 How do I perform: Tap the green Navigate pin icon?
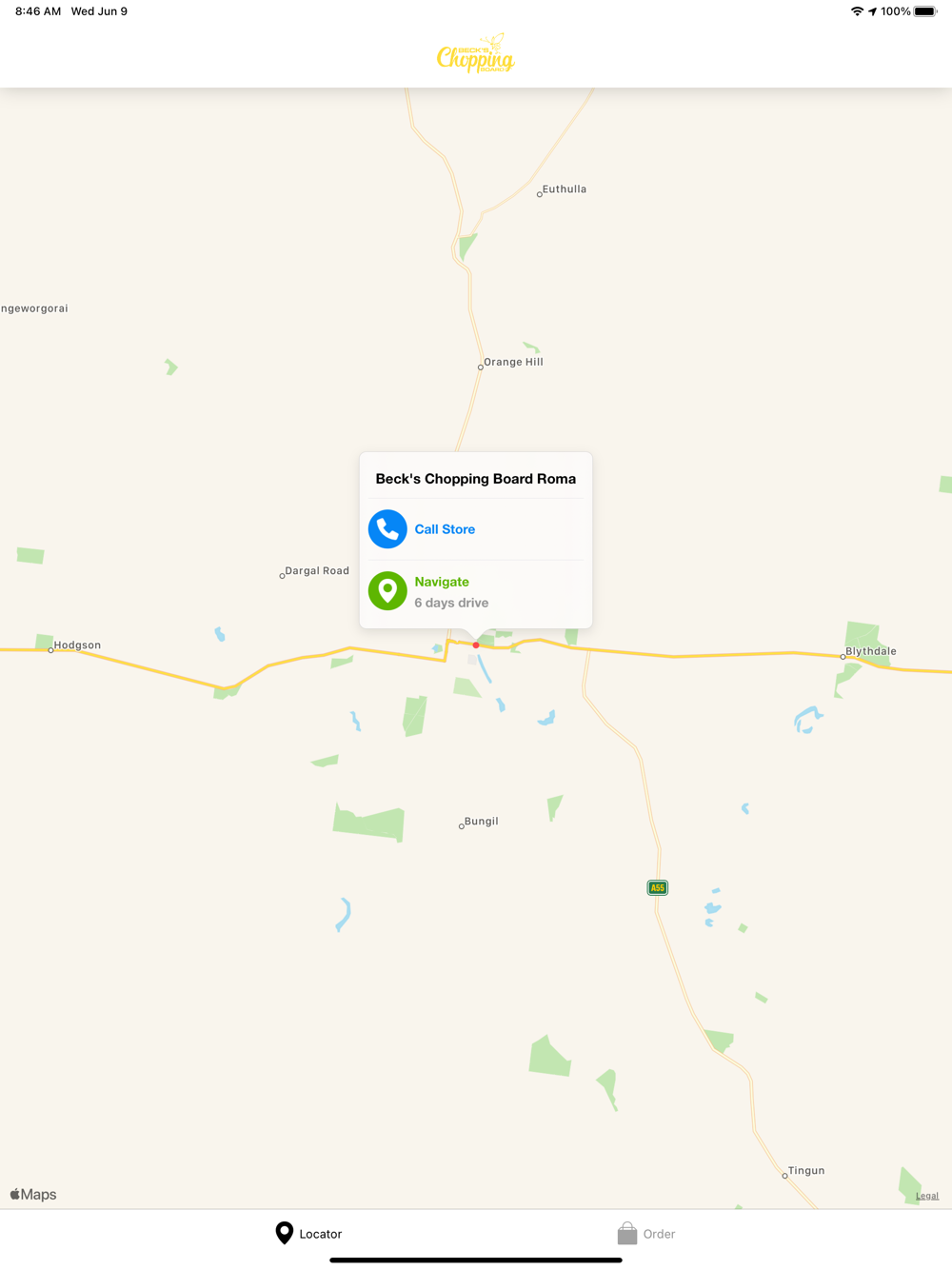point(387,591)
